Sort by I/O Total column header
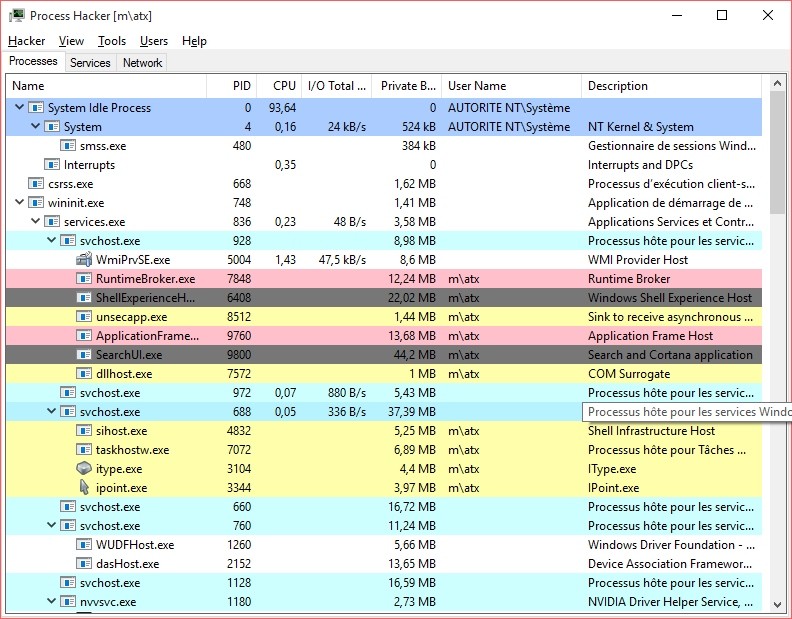This screenshot has width=792, height=619. pos(337,86)
